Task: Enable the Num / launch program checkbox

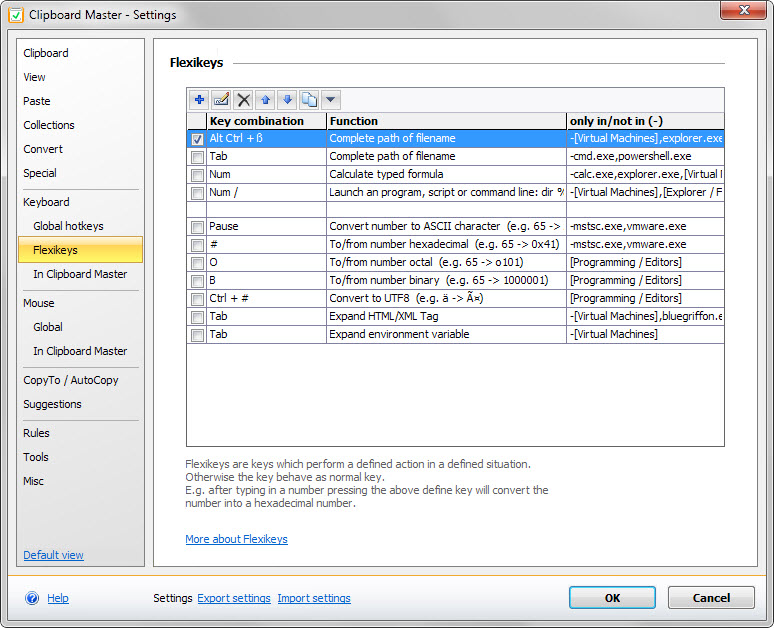Action: (x=197, y=193)
